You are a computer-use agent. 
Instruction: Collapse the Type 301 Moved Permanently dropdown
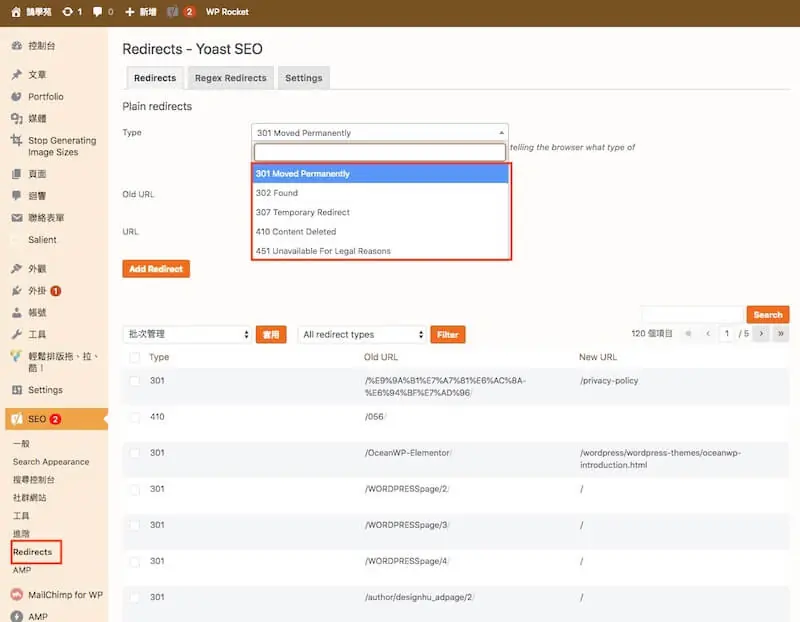coord(380,133)
